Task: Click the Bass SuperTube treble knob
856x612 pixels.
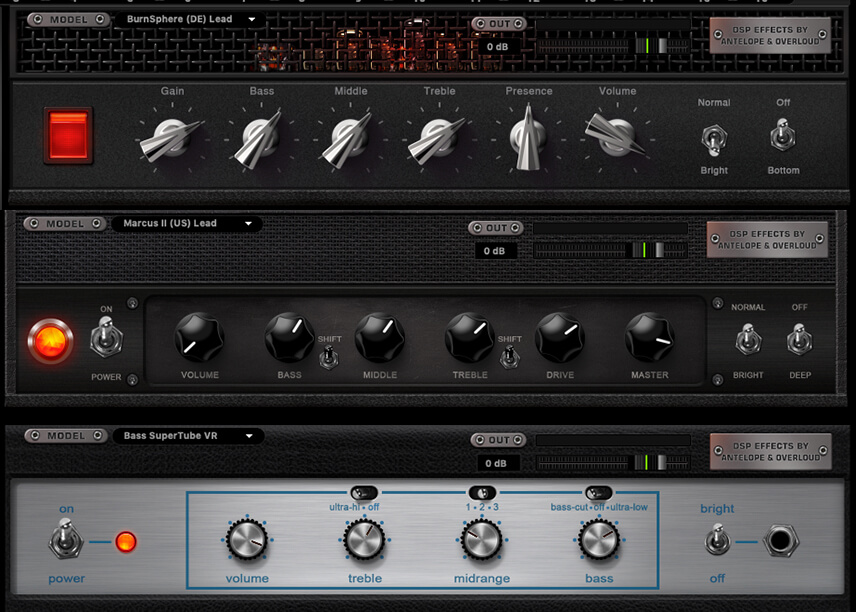Action: 364,539
